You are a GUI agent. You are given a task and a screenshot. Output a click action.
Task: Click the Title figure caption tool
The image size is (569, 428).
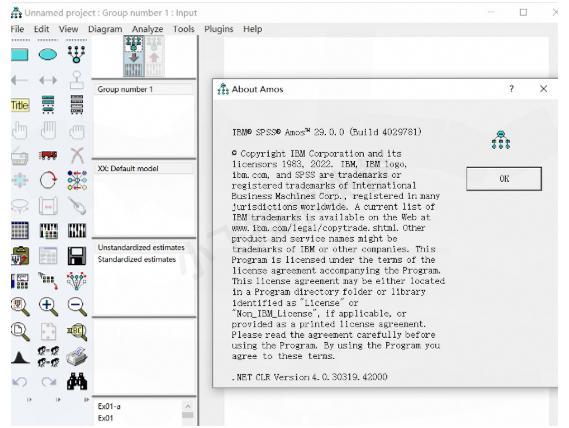(20, 105)
